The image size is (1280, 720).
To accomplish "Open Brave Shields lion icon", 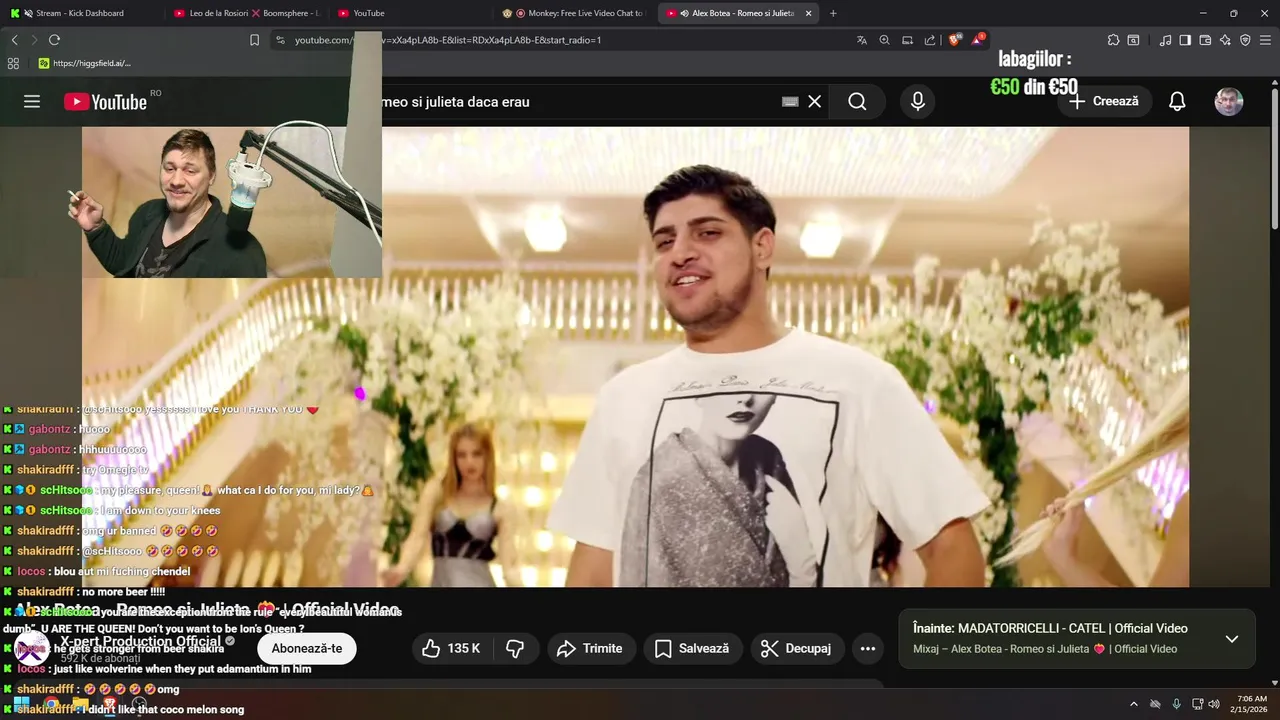I will [x=954, y=40].
